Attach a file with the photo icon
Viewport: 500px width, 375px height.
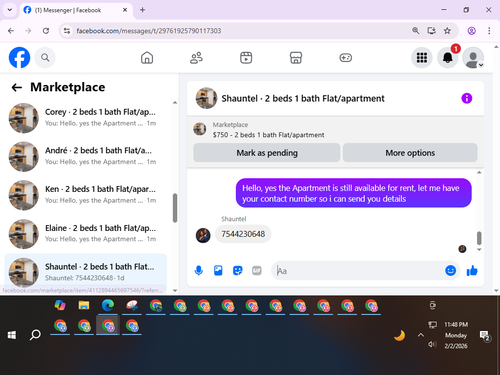pyautogui.click(x=218, y=270)
